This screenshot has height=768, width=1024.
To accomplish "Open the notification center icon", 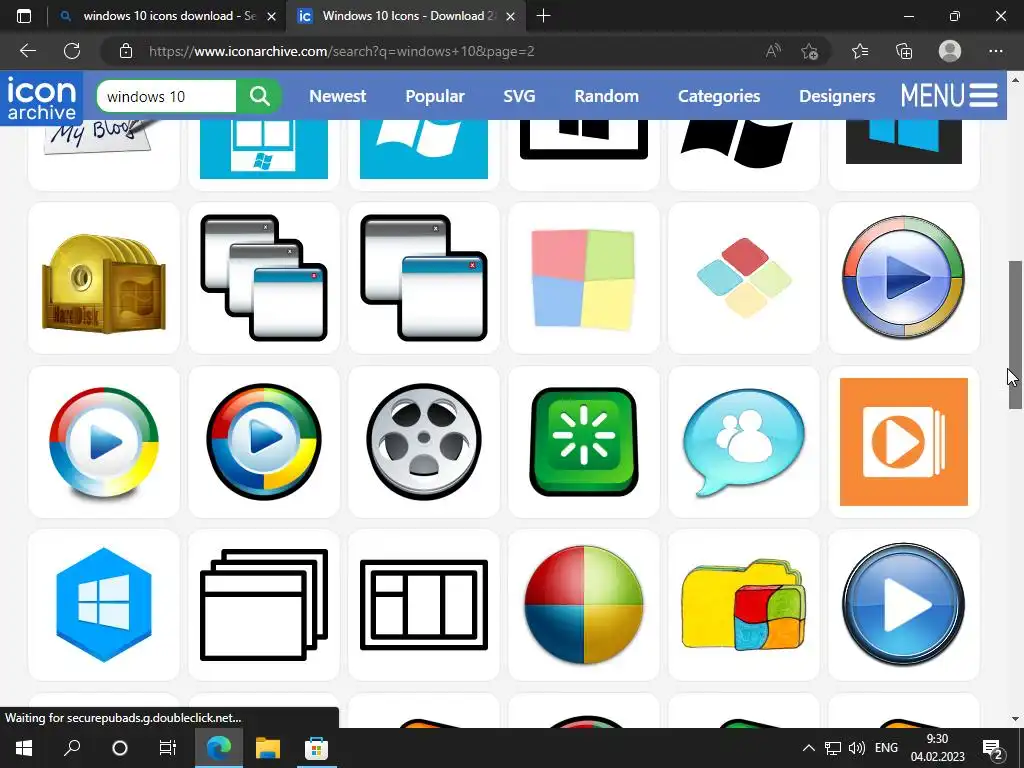I will click(993, 748).
